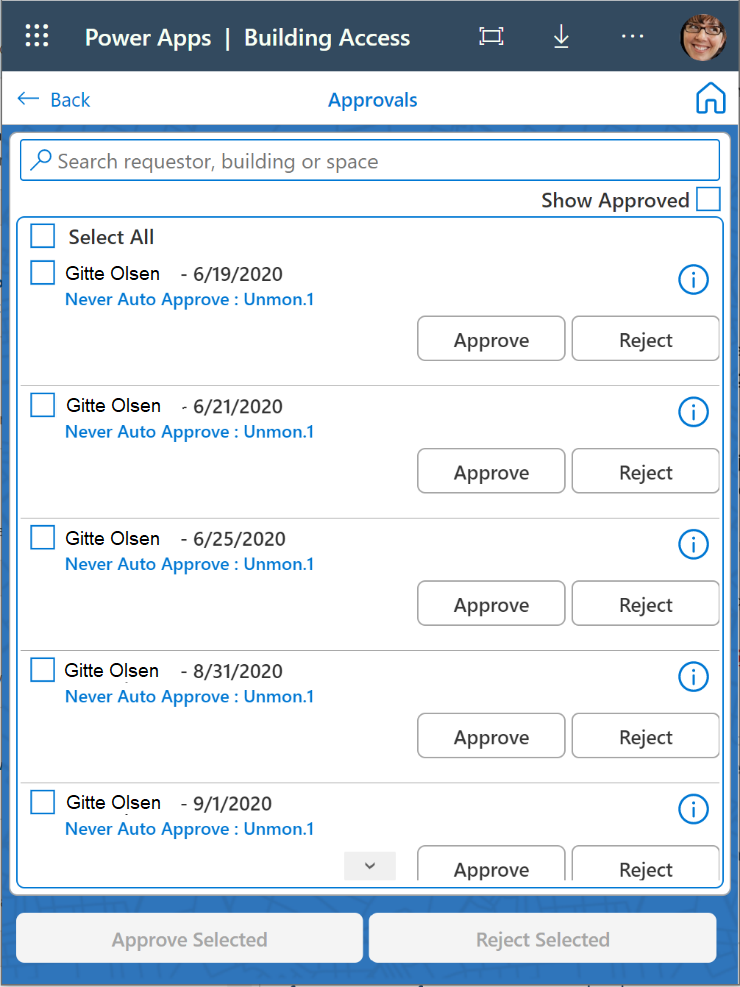Open info for 6/25/2020 request
Image resolution: width=740 pixels, height=987 pixels.
pos(693,544)
